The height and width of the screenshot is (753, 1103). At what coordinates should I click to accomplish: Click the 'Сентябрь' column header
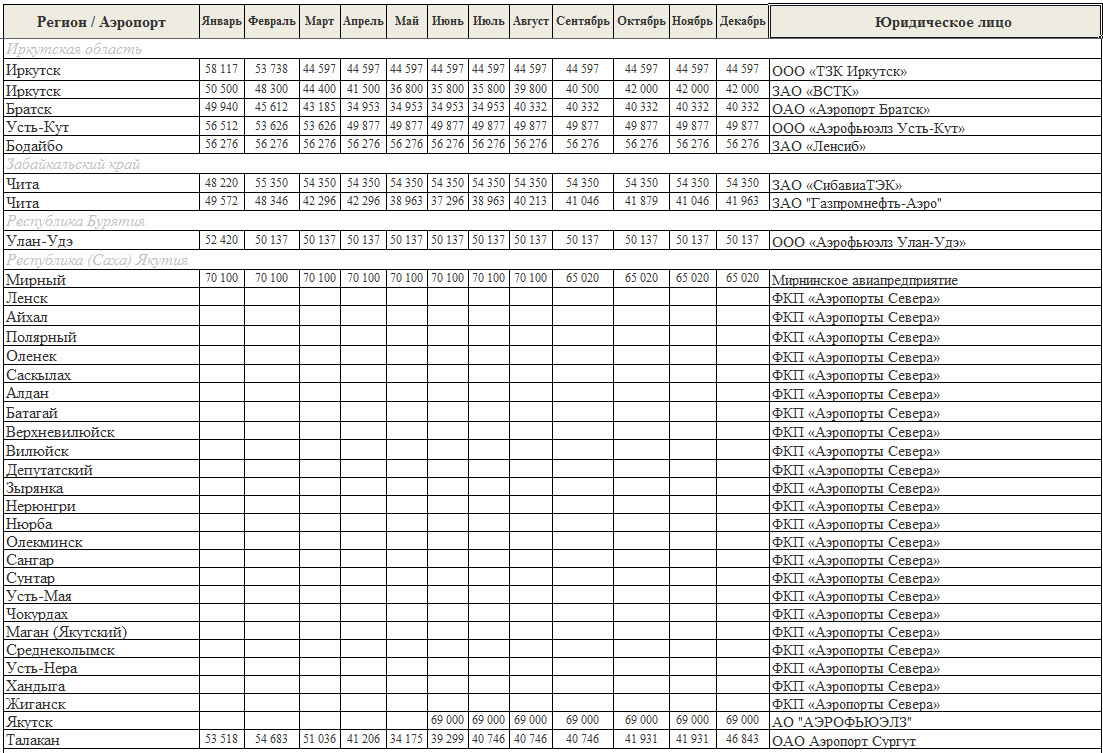tap(582, 22)
